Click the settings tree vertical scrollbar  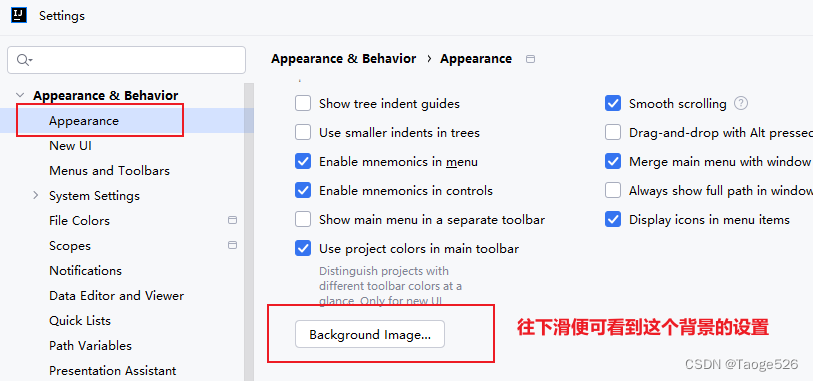pos(249,232)
